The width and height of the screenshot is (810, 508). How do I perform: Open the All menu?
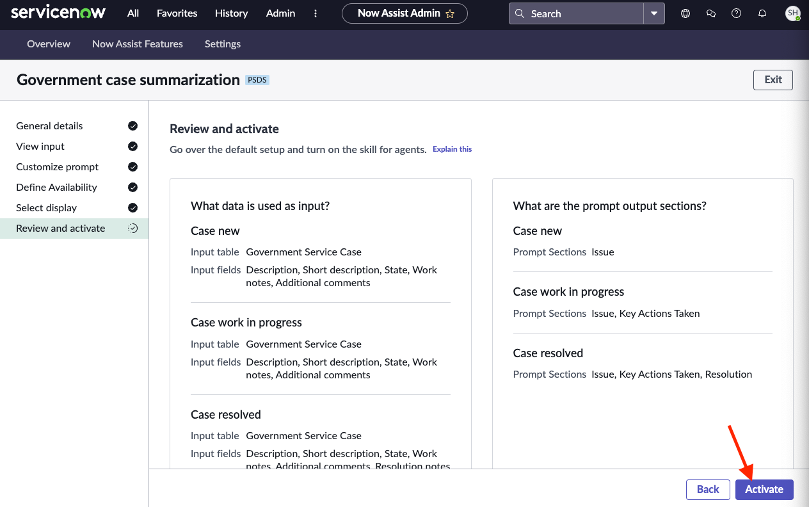coord(133,13)
